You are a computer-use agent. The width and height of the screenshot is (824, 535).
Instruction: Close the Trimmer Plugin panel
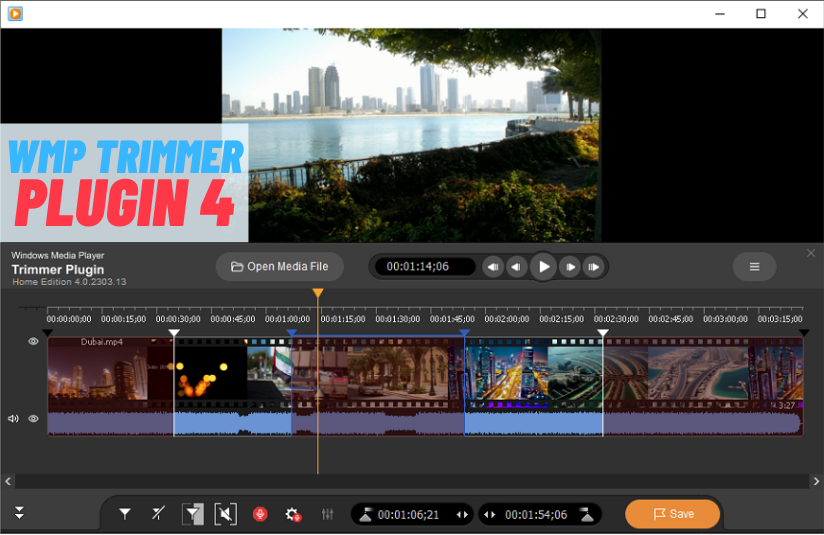811,253
